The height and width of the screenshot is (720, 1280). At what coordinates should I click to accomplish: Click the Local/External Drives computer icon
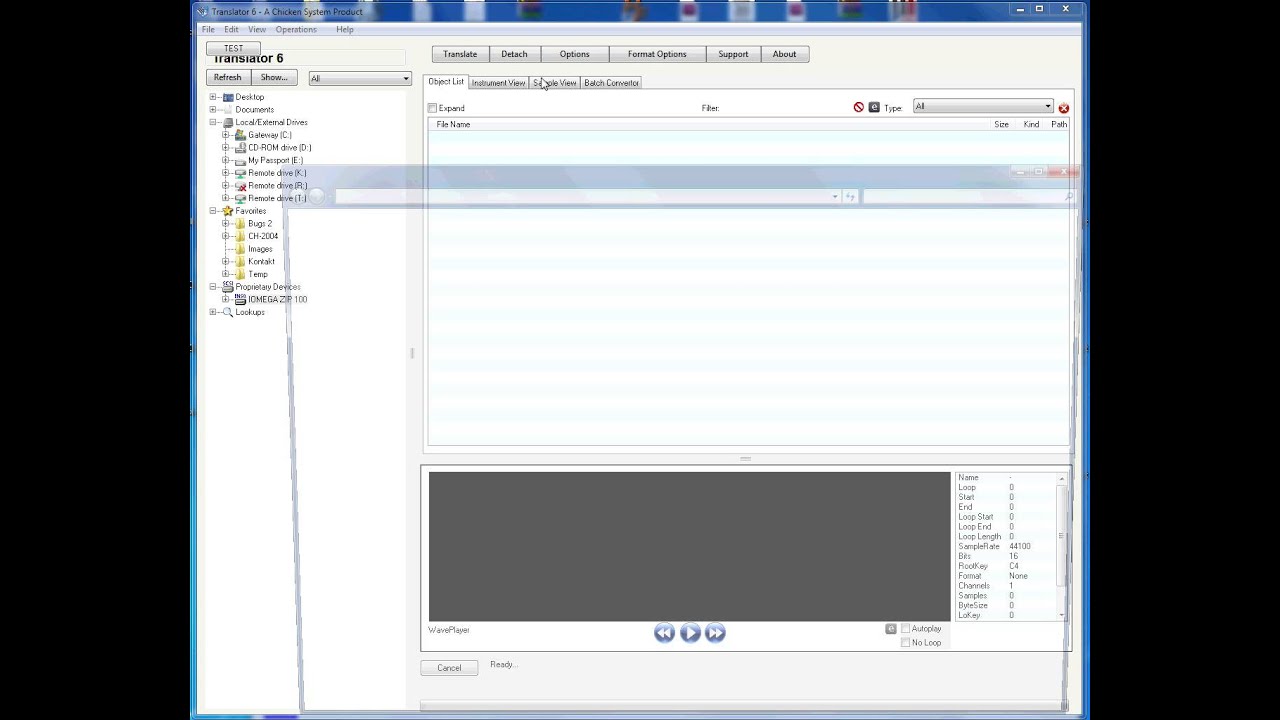tap(228, 122)
